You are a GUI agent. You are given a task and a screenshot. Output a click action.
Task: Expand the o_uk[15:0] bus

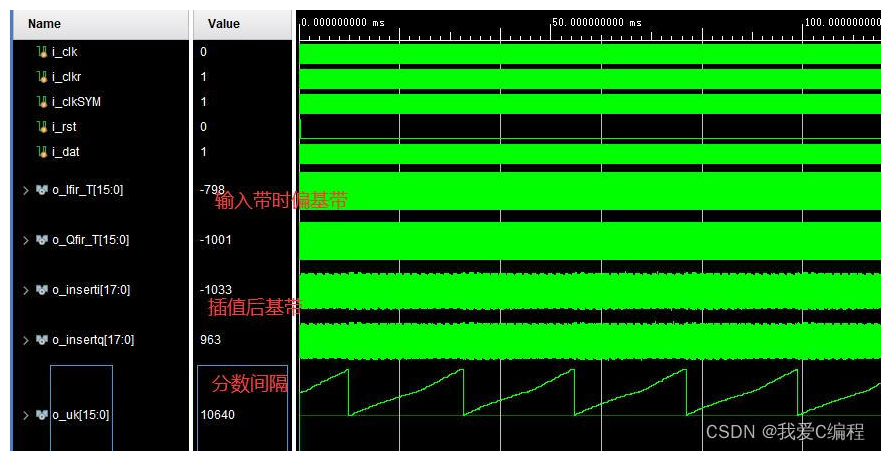26,415
